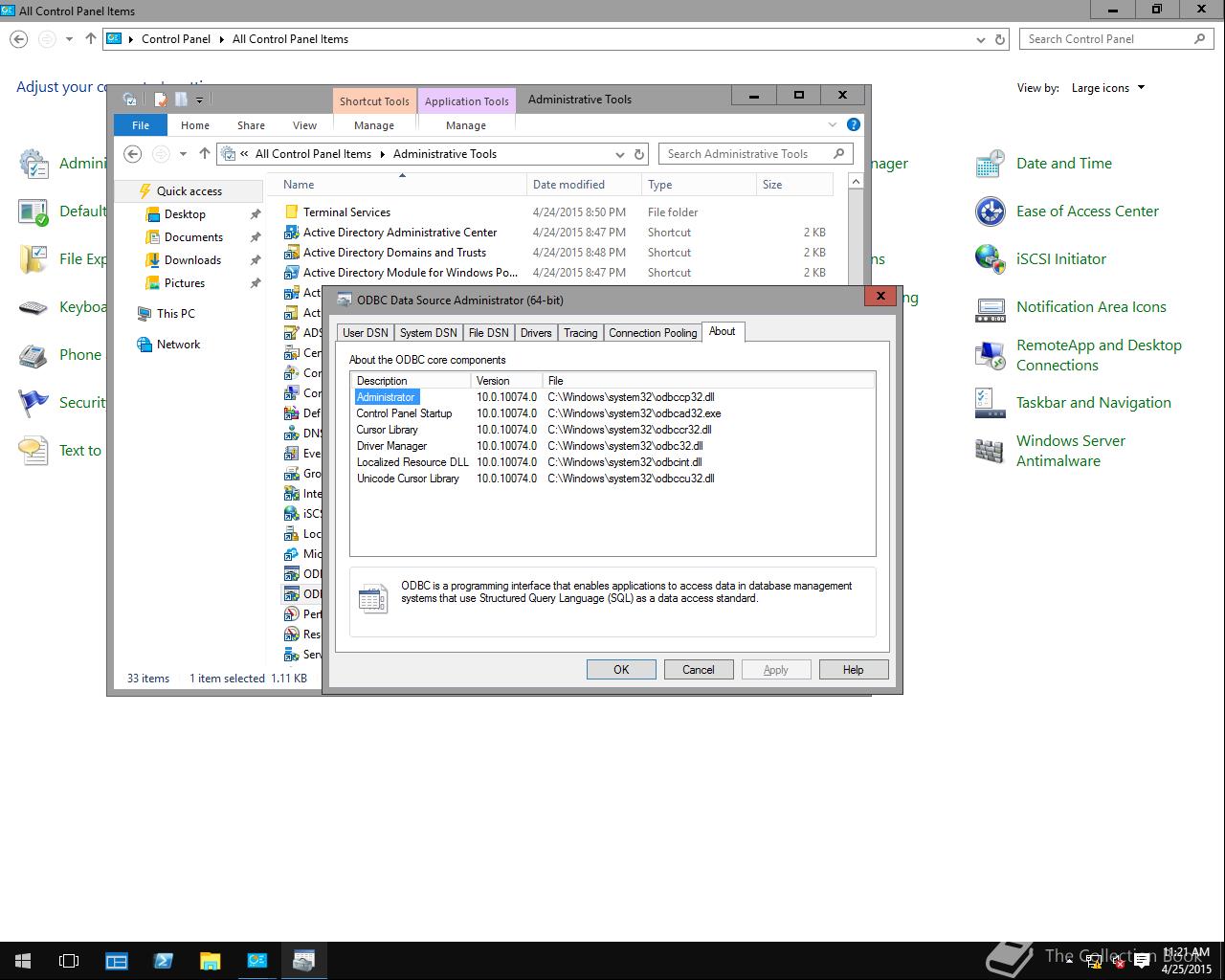1225x980 pixels.
Task: Open Quick Access Toolbar customize dropdown
Action: coord(199,100)
